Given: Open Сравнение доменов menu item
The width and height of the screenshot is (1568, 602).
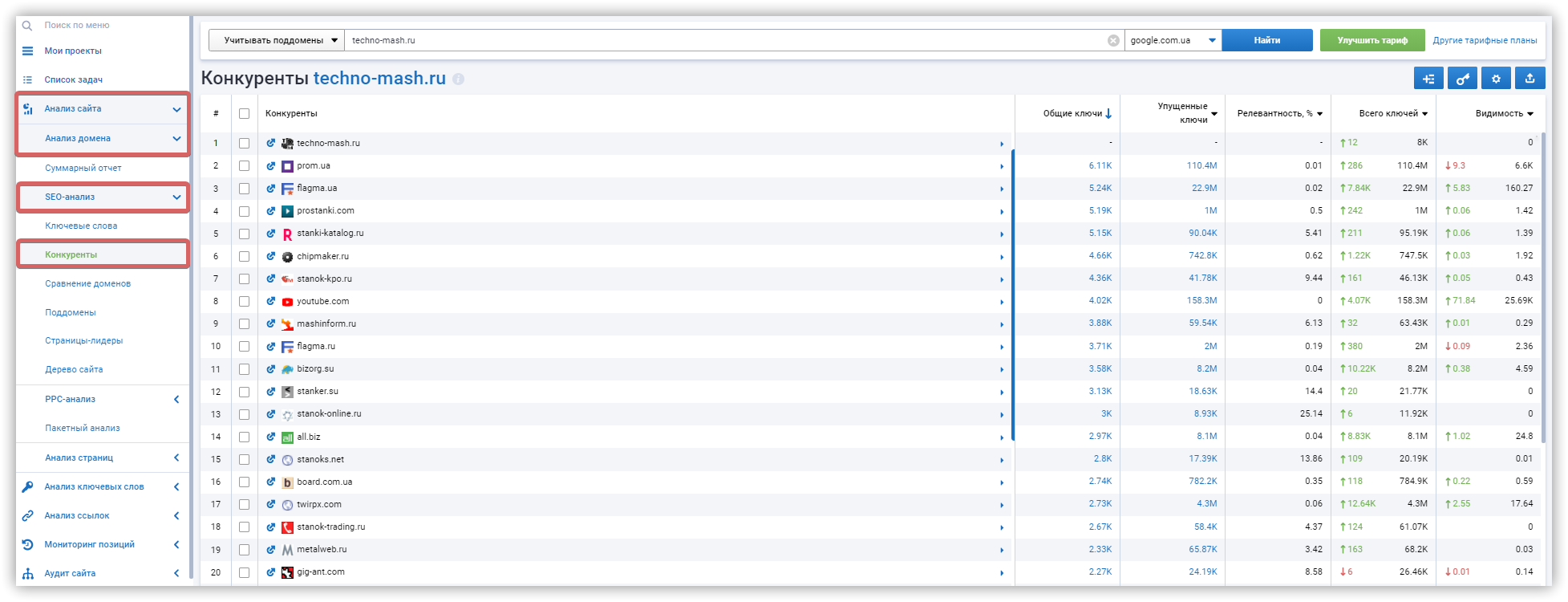Looking at the screenshot, I should pyautogui.click(x=88, y=283).
